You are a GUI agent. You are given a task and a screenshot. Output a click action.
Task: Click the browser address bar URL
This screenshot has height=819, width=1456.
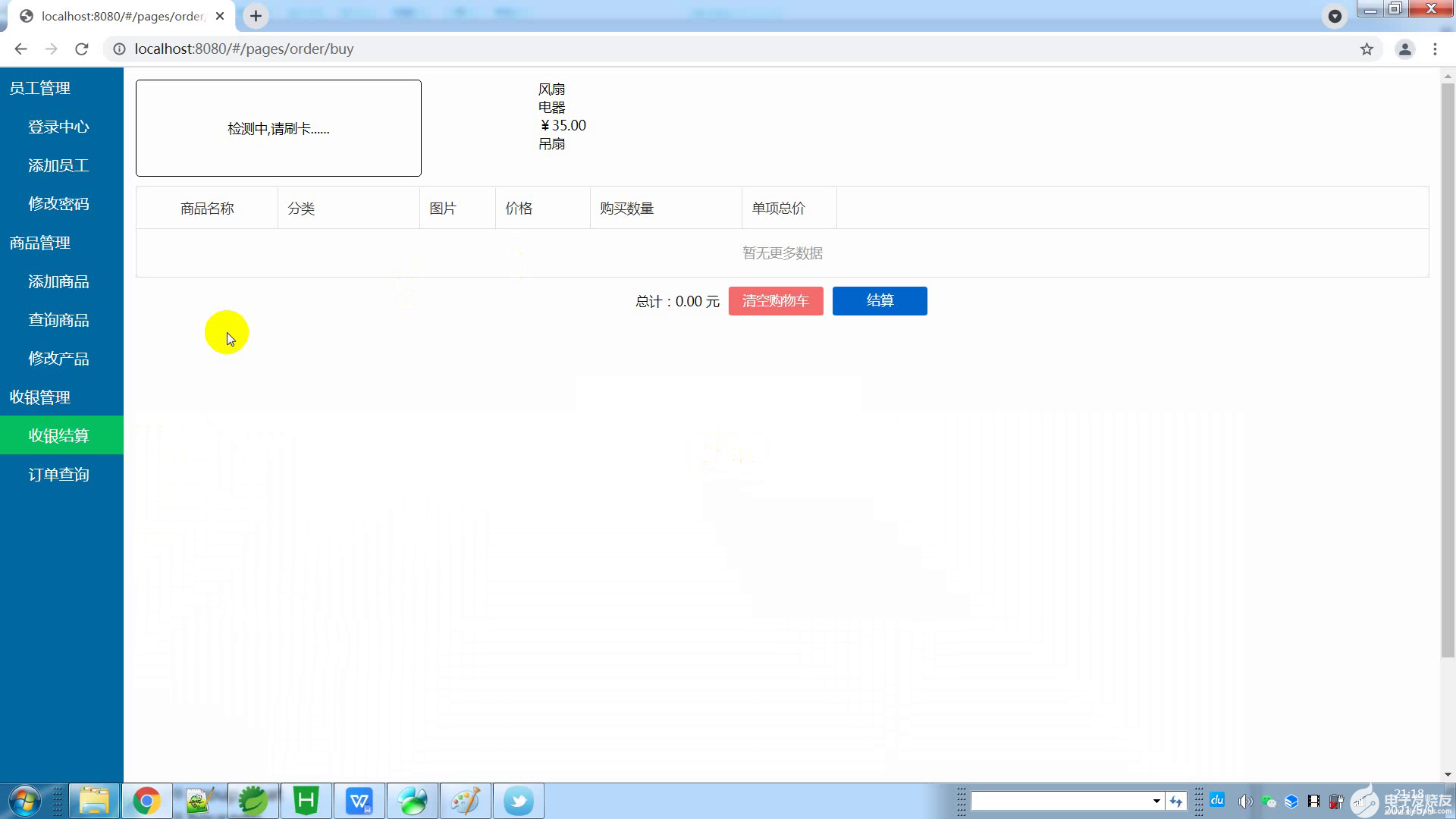point(244,49)
